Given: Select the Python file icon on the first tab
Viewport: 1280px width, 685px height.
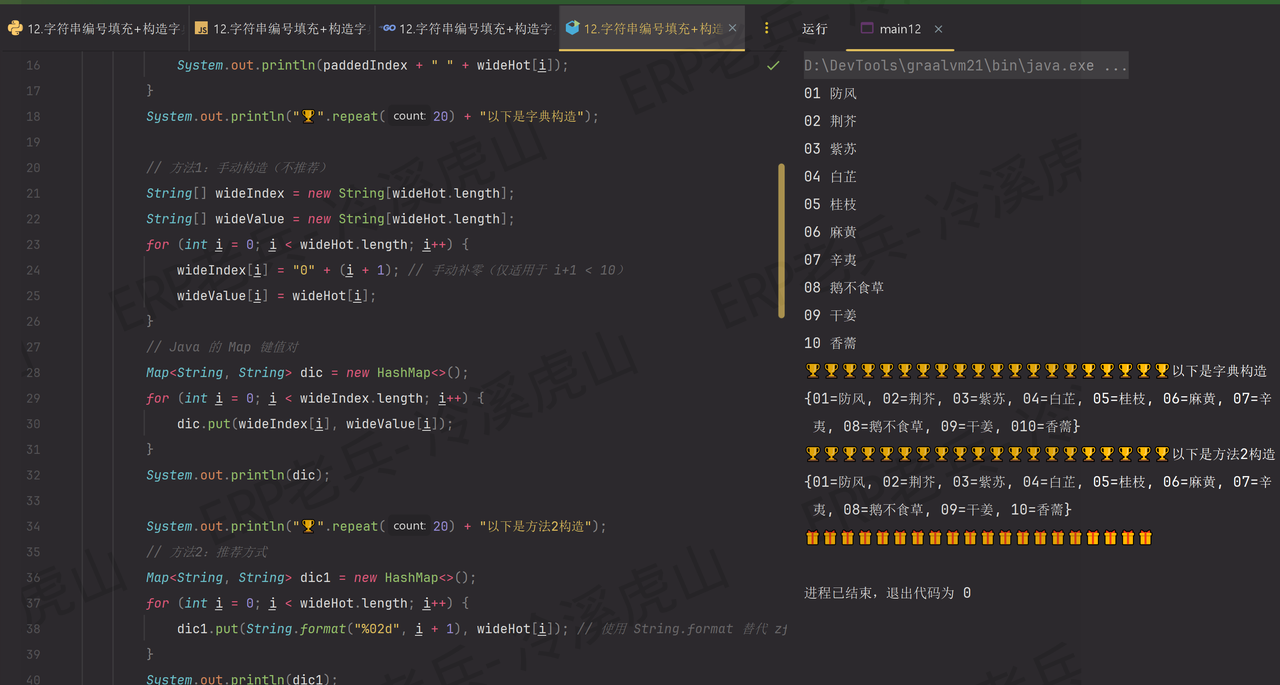Looking at the screenshot, I should click(13, 29).
